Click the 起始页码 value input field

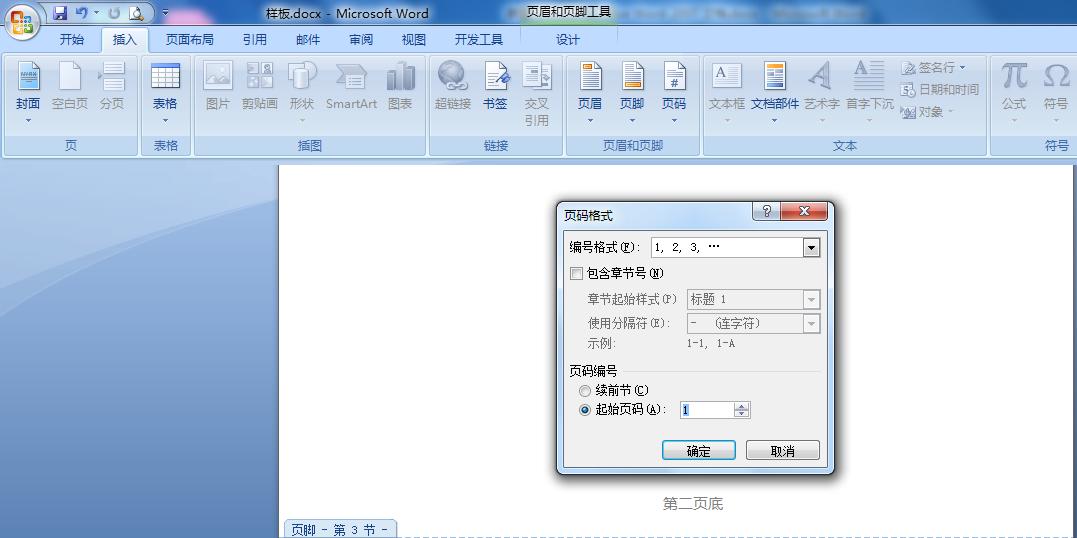707,410
